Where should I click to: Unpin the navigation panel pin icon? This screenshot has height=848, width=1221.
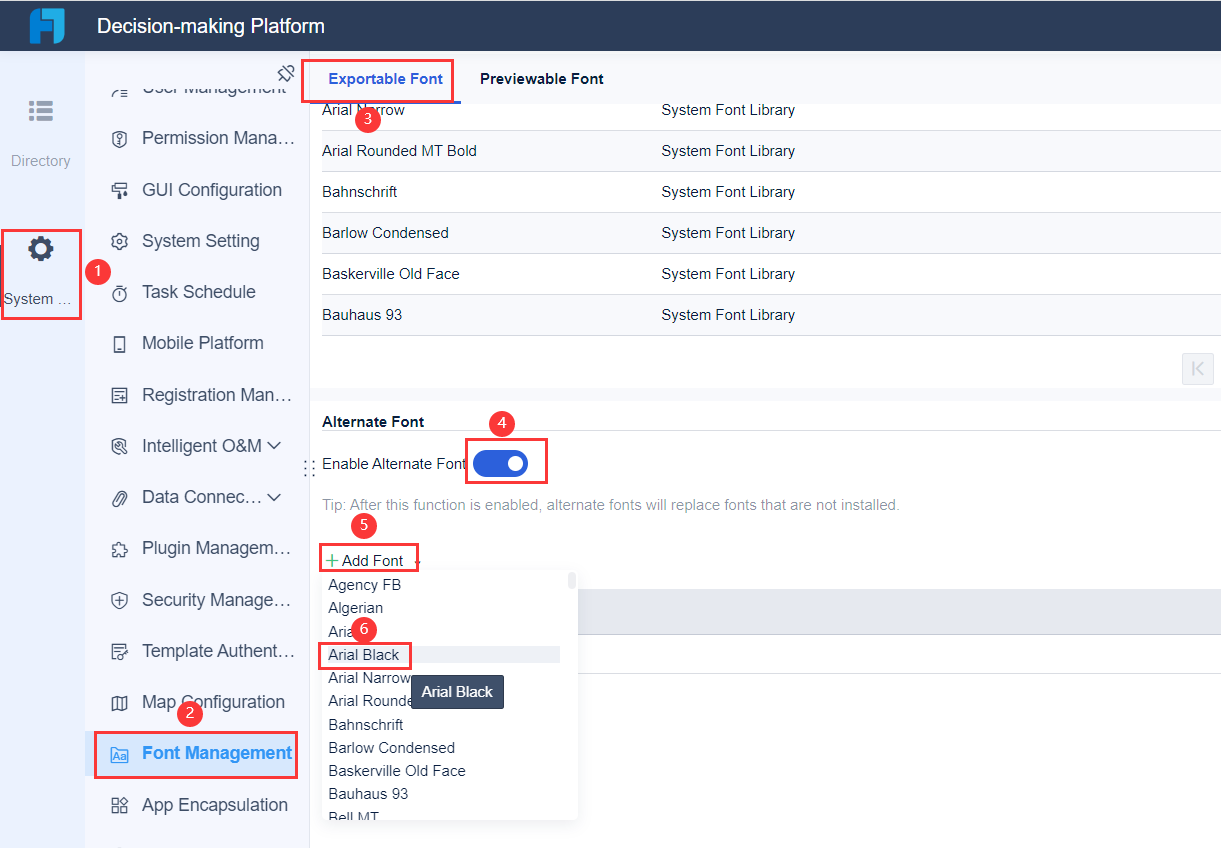[x=286, y=73]
